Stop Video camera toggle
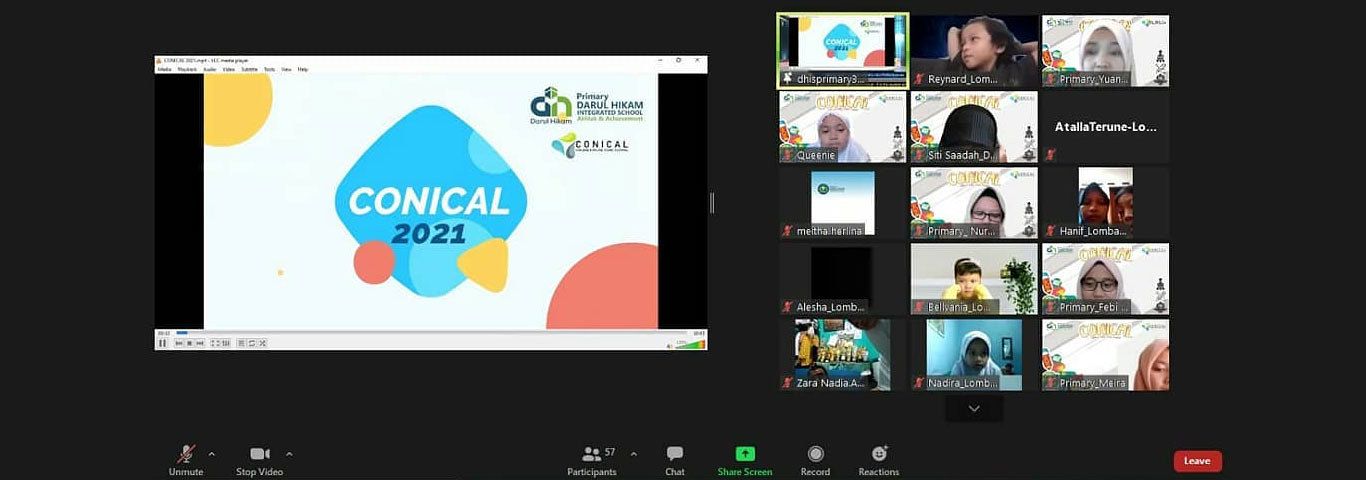1366x480 pixels. pos(259,460)
